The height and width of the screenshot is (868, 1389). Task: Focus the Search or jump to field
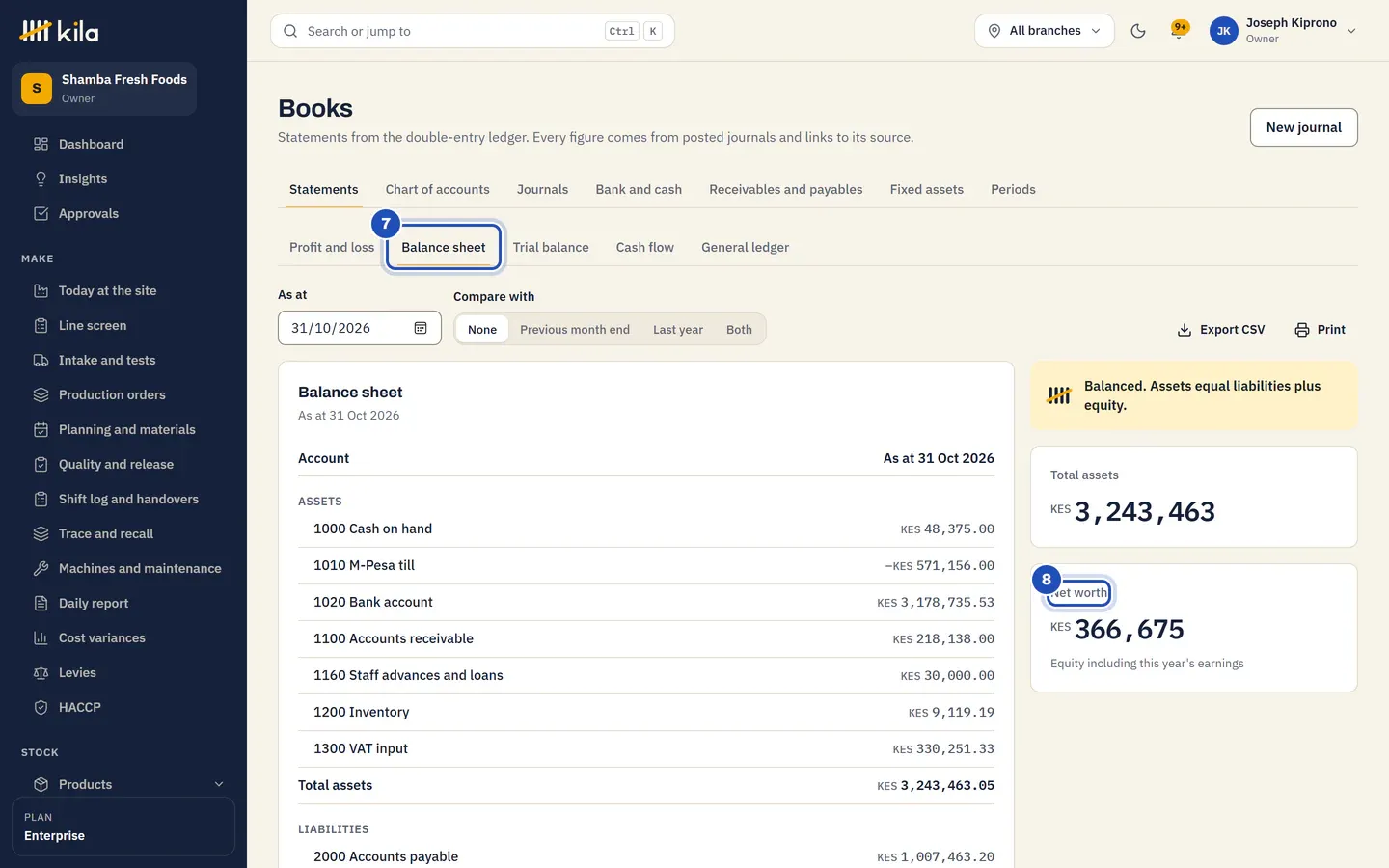[473, 31]
